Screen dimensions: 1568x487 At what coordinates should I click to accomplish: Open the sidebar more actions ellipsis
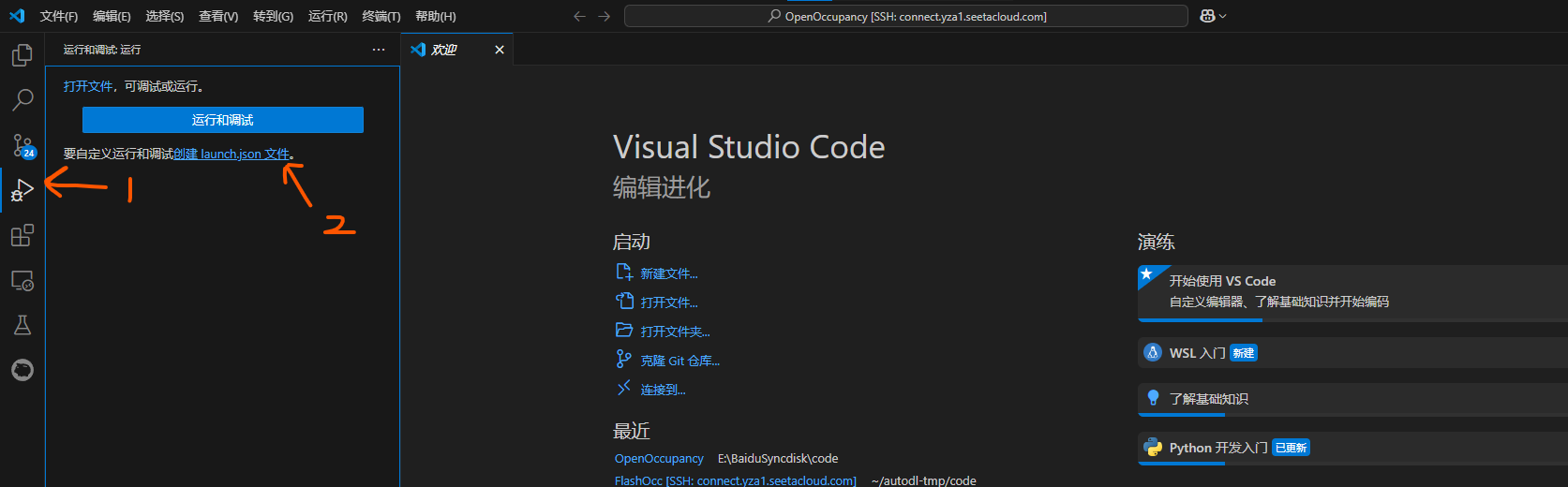(x=379, y=50)
